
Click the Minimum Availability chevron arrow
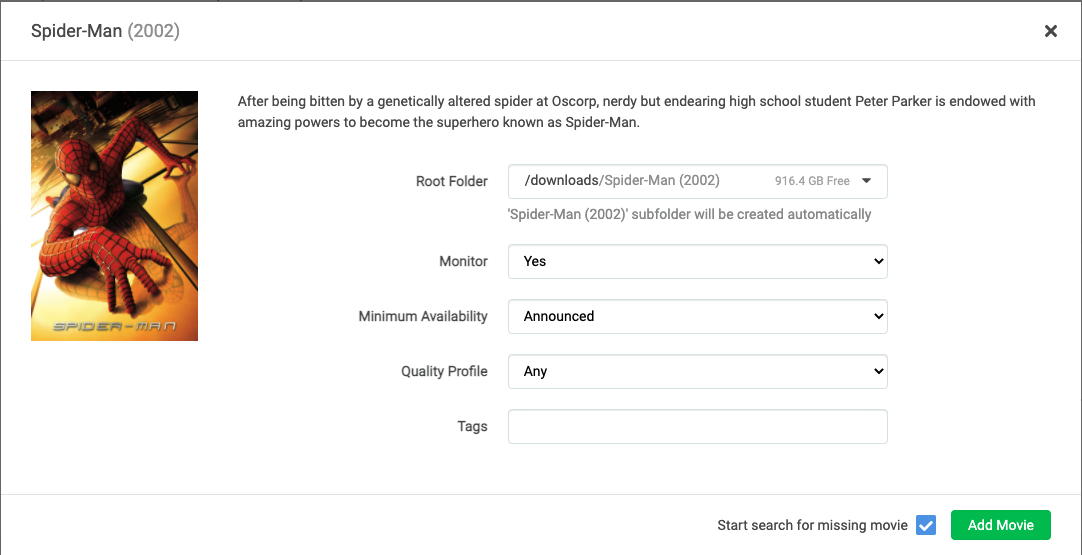coord(878,316)
